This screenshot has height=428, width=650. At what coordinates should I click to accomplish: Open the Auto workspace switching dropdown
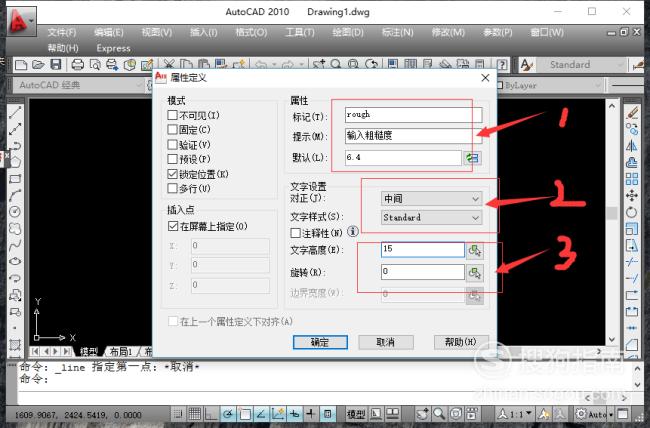tap(594, 414)
